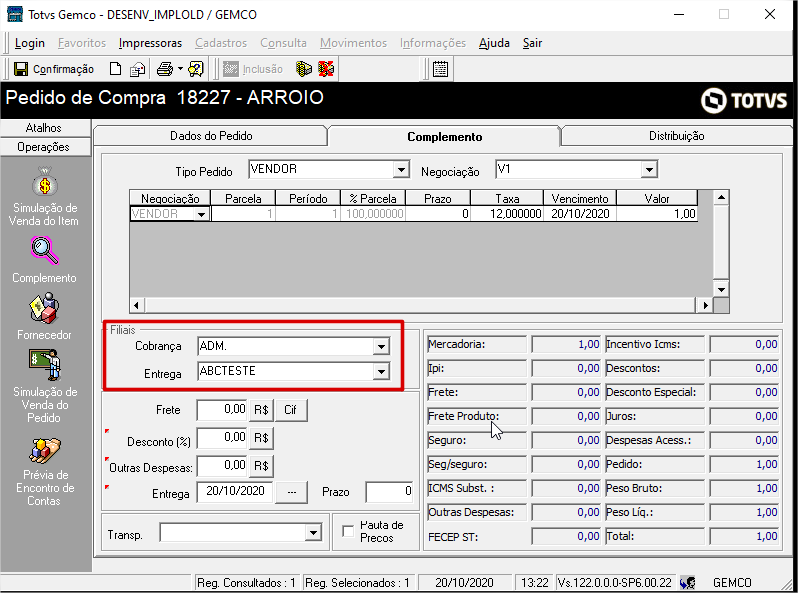Viewport: 798px width, 593px height.
Task: Click the Valor cell 1,00 in grid
Action: (x=657, y=214)
